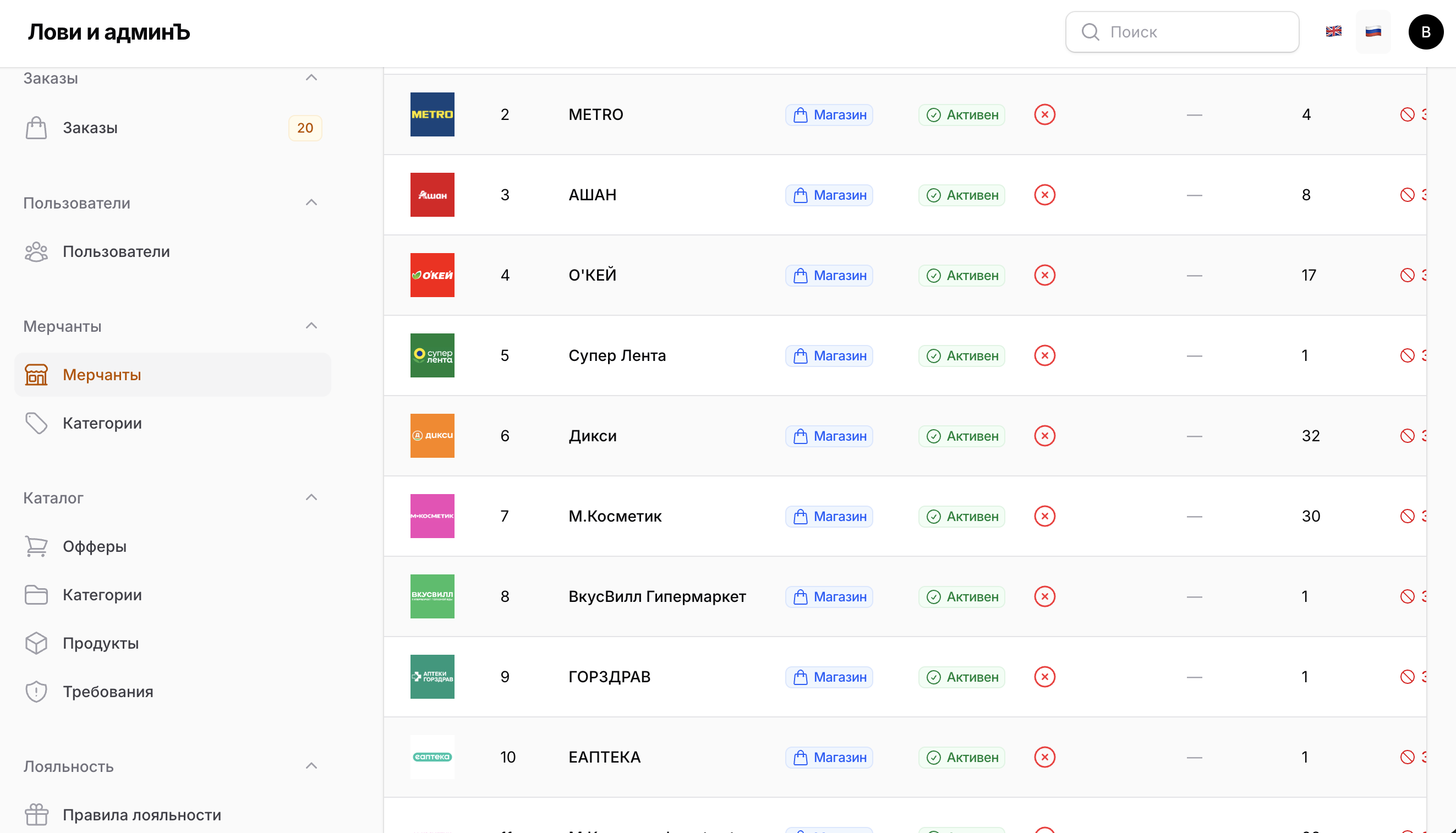1456x833 pixels.
Task: Click the red X icon in М.Косметик row
Action: 1044,516
